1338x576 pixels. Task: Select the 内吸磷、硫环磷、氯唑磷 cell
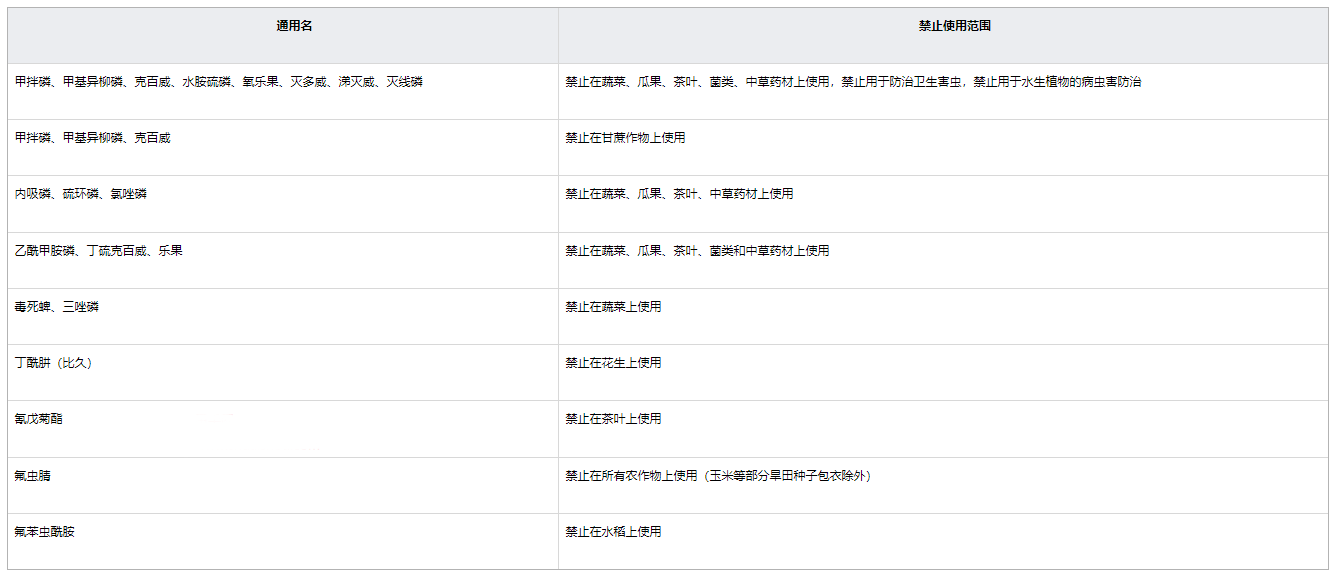81,194
